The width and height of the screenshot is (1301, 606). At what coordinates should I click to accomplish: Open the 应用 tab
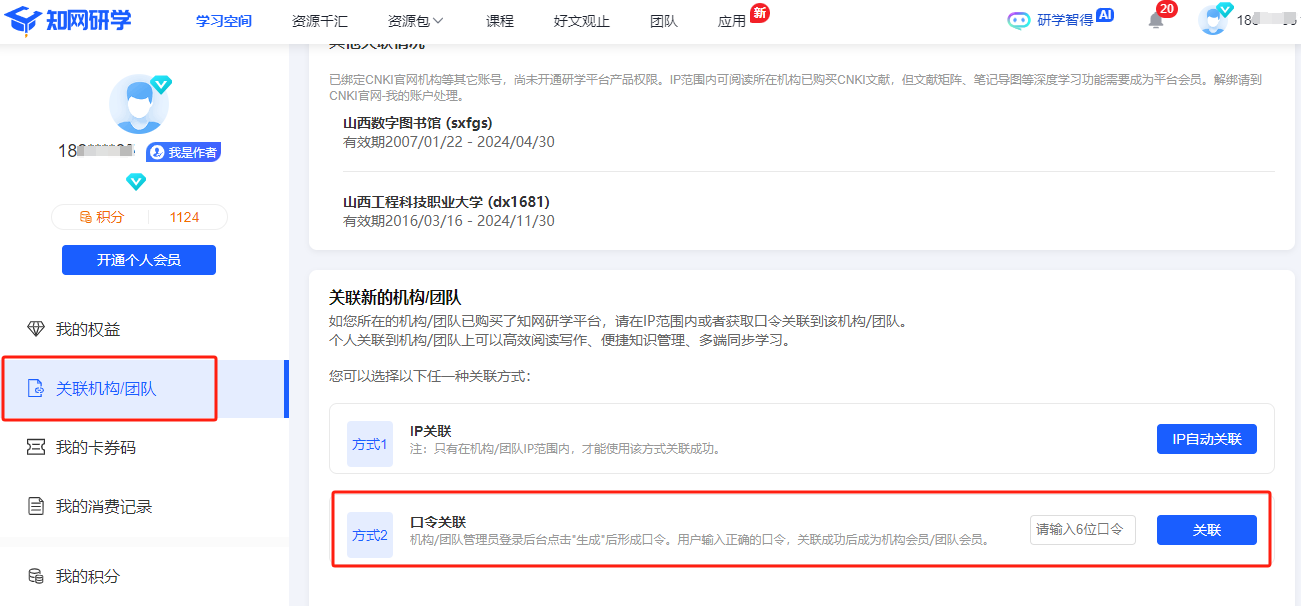point(732,21)
